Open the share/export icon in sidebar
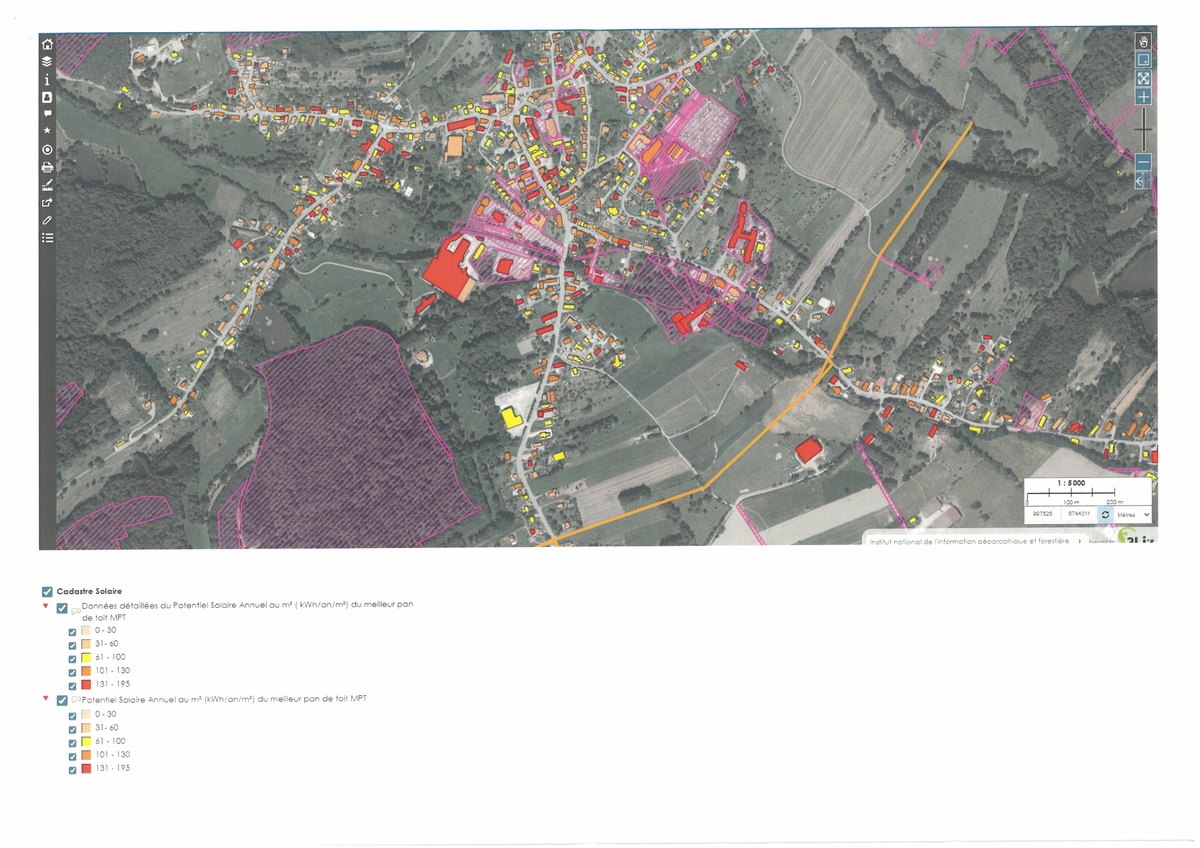This screenshot has width=1200, height=848. pyautogui.click(x=47, y=203)
